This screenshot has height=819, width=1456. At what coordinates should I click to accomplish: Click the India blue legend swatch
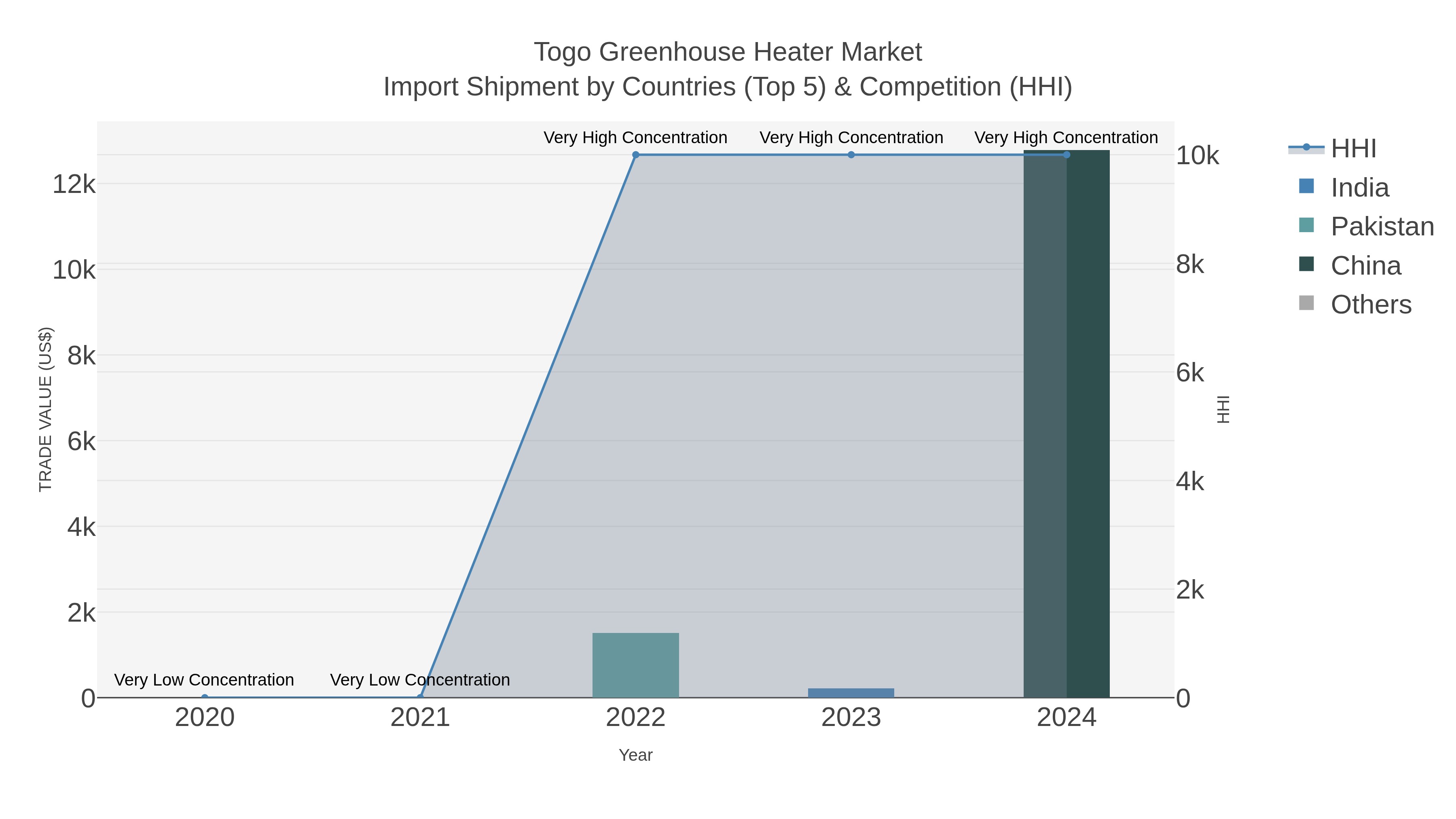1306,186
